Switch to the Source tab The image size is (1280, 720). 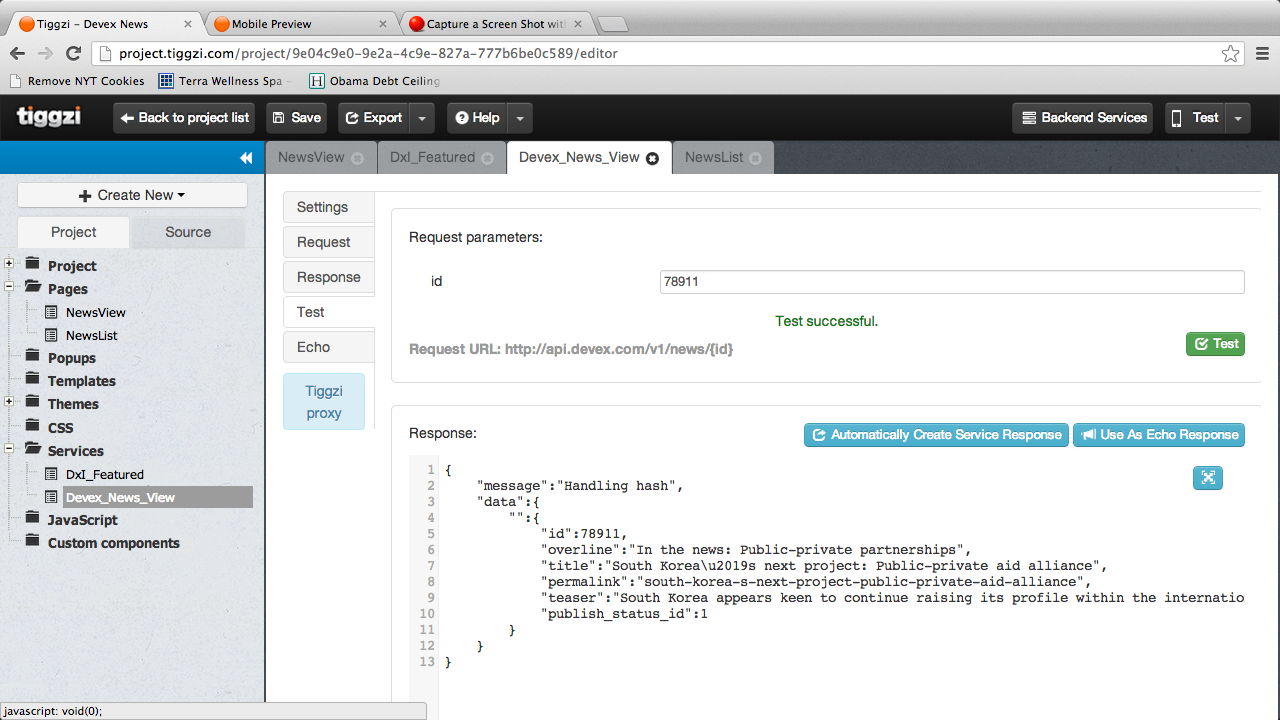188,232
